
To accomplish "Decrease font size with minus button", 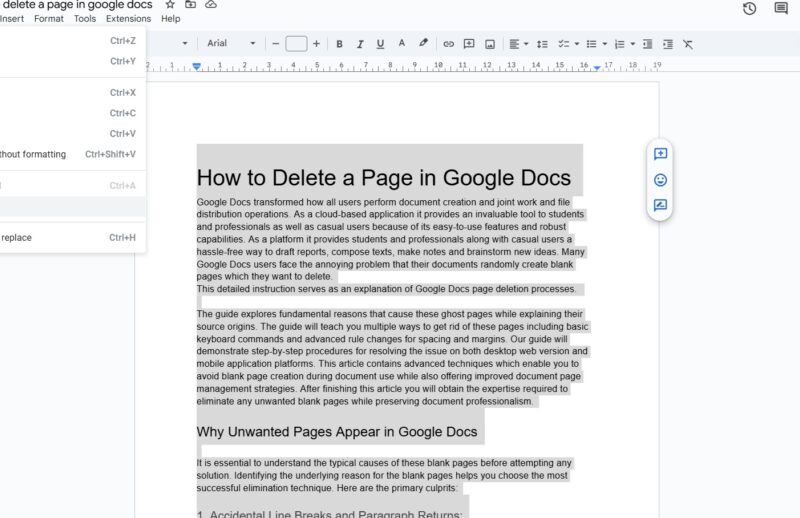I will [x=276, y=44].
